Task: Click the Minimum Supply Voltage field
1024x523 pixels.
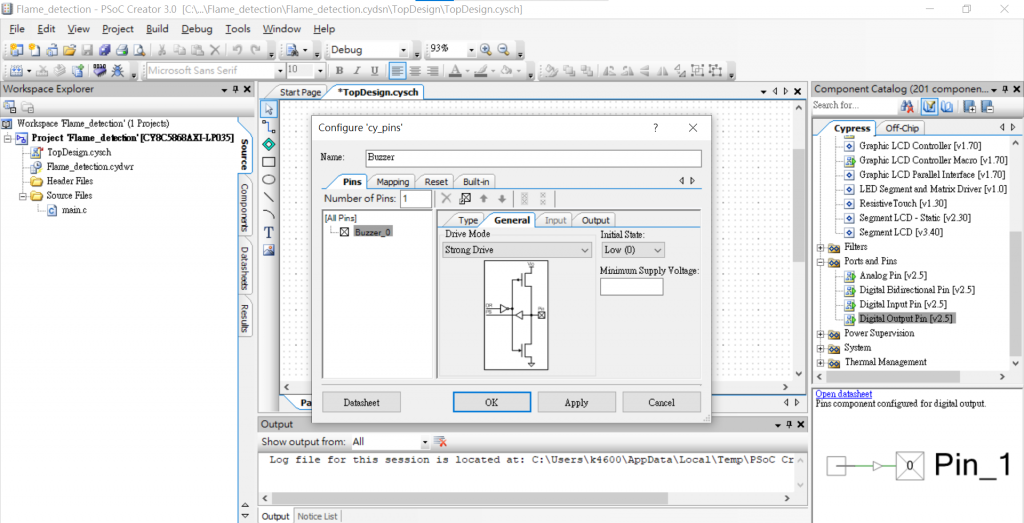Action: coord(632,287)
